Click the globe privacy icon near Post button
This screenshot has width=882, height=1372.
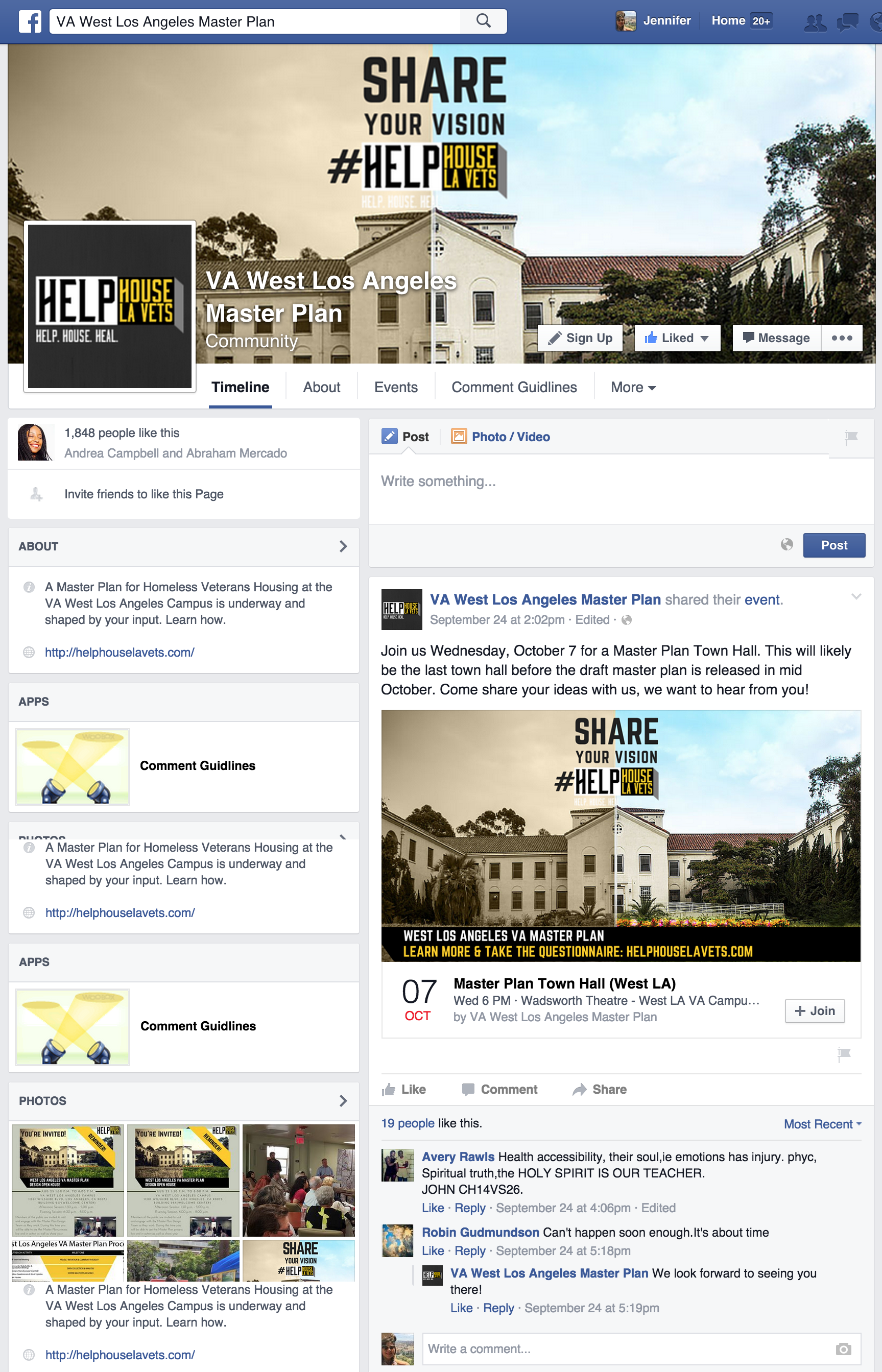pyautogui.click(x=787, y=545)
